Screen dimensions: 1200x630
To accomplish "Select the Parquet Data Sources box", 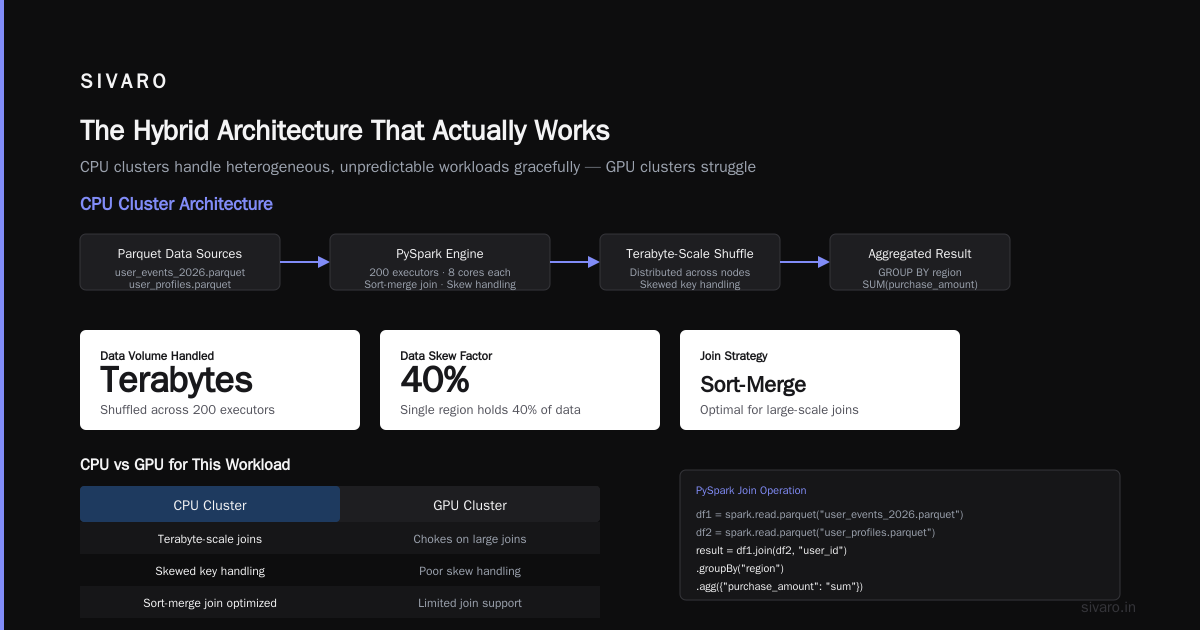I will (x=180, y=262).
